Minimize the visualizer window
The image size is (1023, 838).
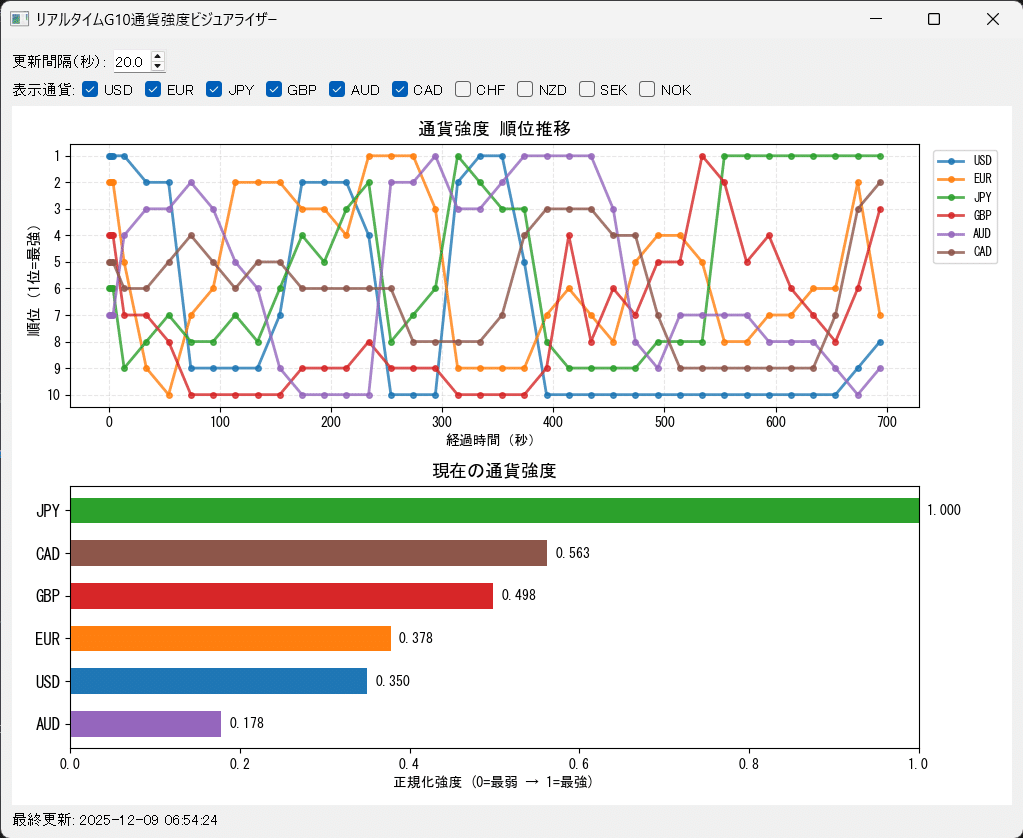875,20
